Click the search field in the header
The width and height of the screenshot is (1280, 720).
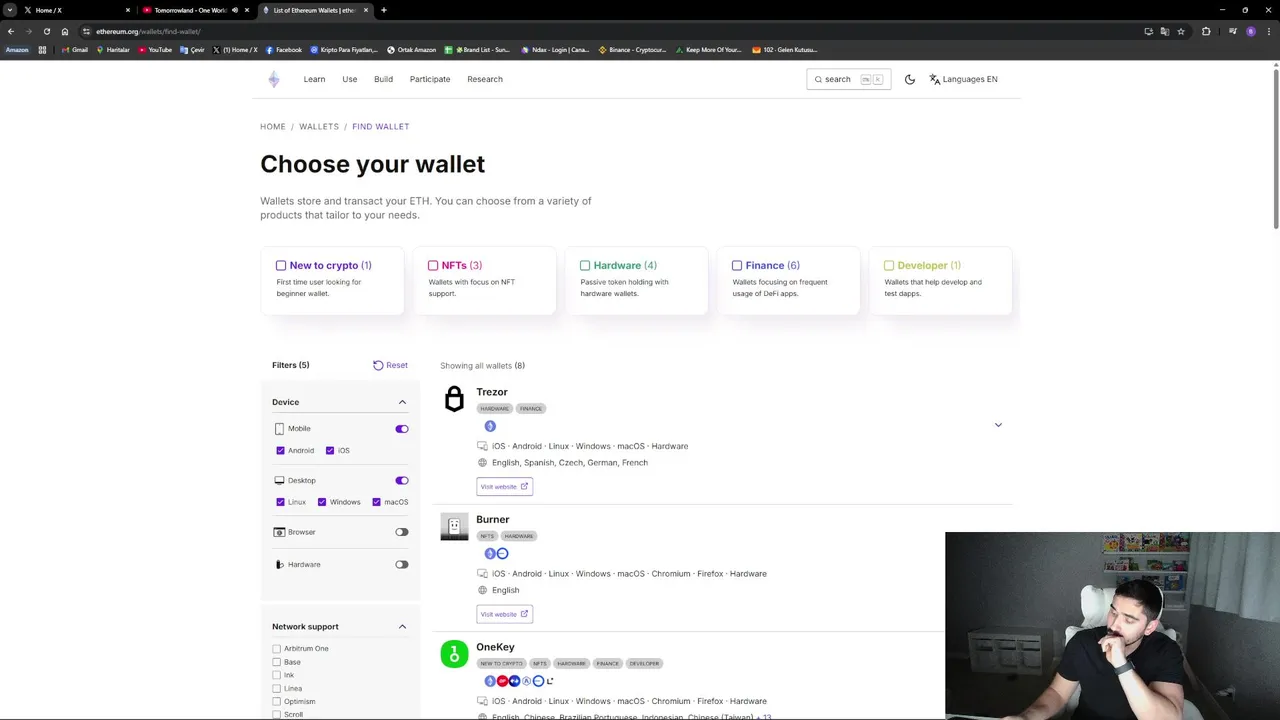coord(848,79)
